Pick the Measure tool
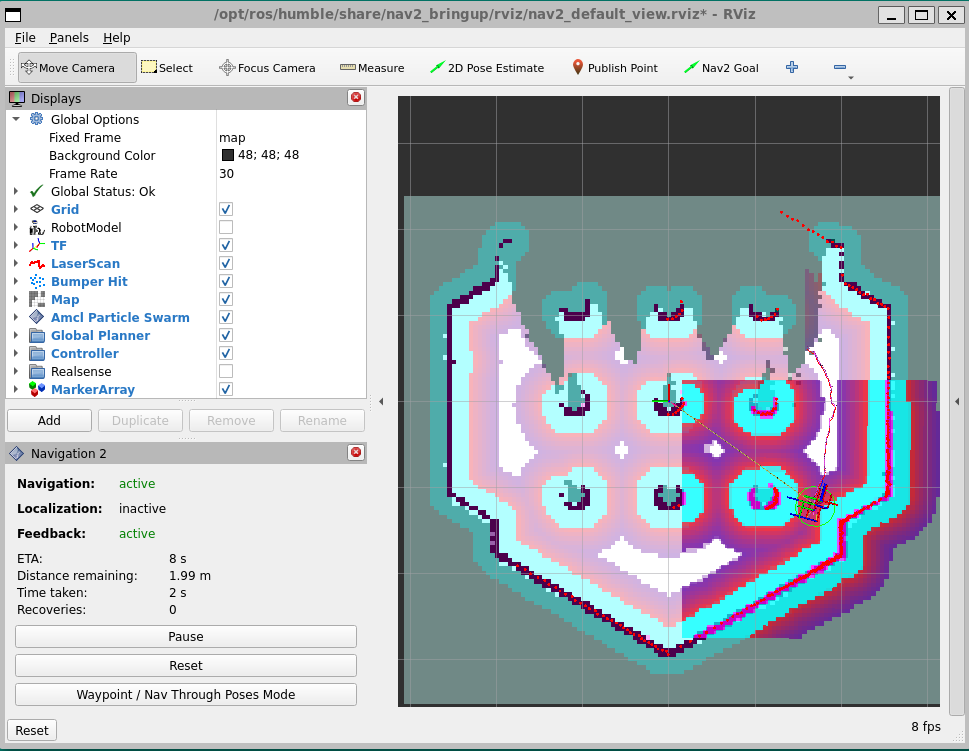 tap(372, 68)
